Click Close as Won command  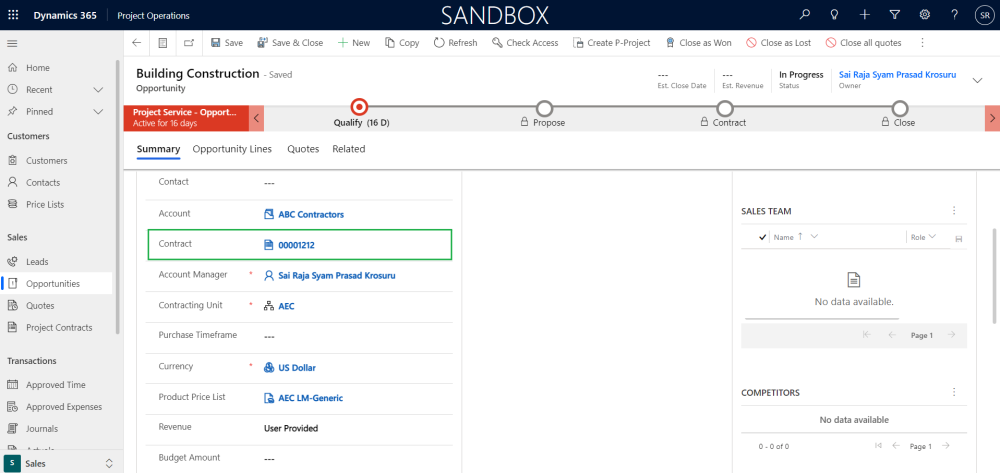698,43
